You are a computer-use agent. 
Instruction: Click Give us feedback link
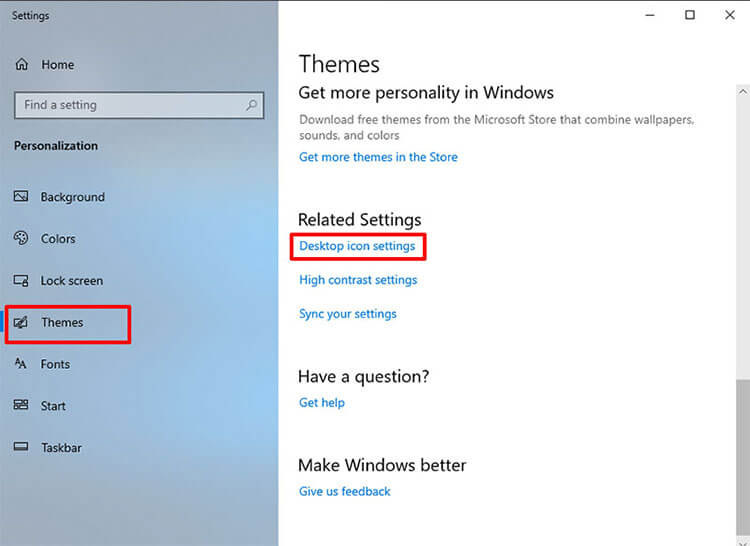click(345, 492)
